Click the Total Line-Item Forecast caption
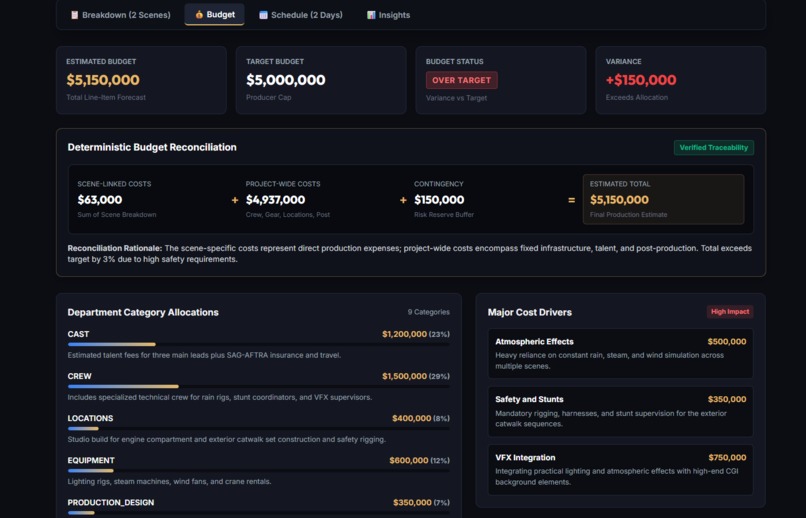The width and height of the screenshot is (806, 518). (106, 98)
